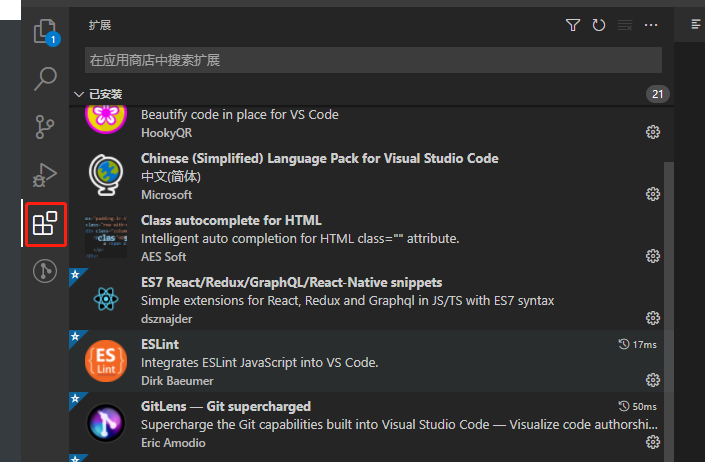The width and height of the screenshot is (705, 462).
Task: Collapse the 已安装 installed section
Action: tap(80, 94)
